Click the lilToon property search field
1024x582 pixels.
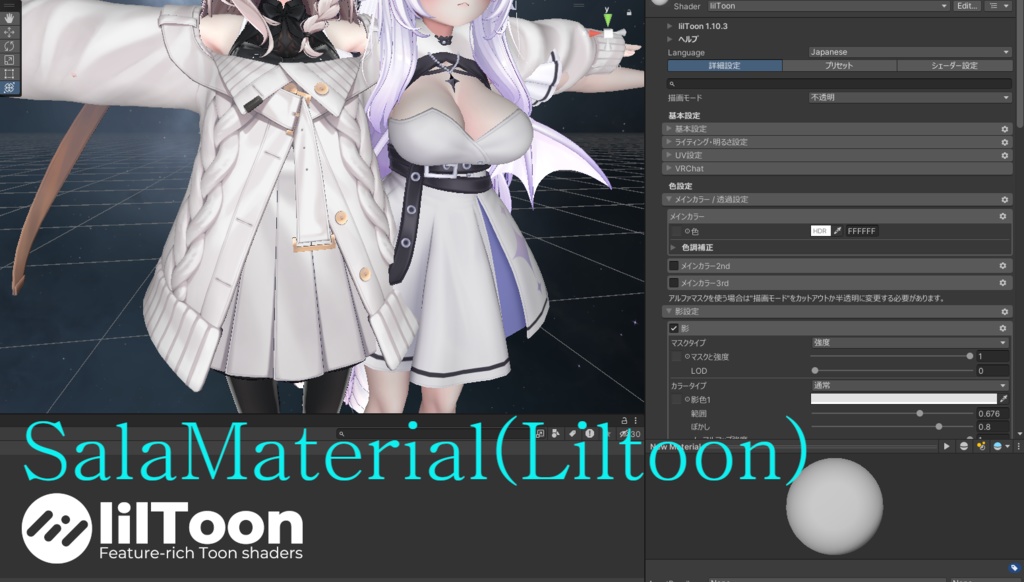click(x=840, y=84)
